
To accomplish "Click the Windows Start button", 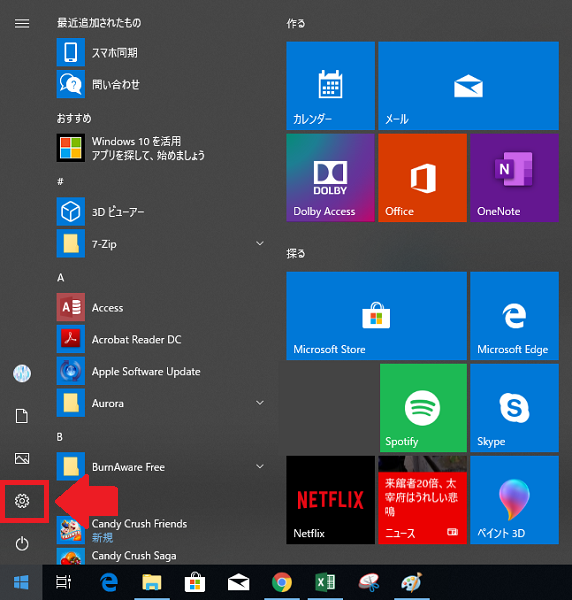I will click(21, 582).
